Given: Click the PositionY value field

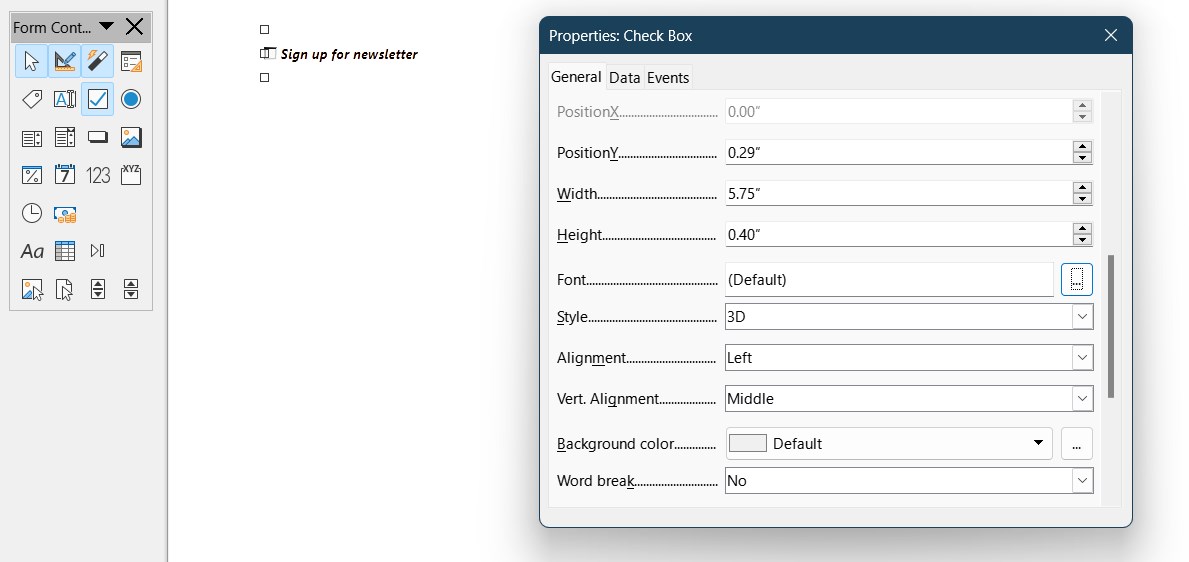Looking at the screenshot, I should 898,152.
